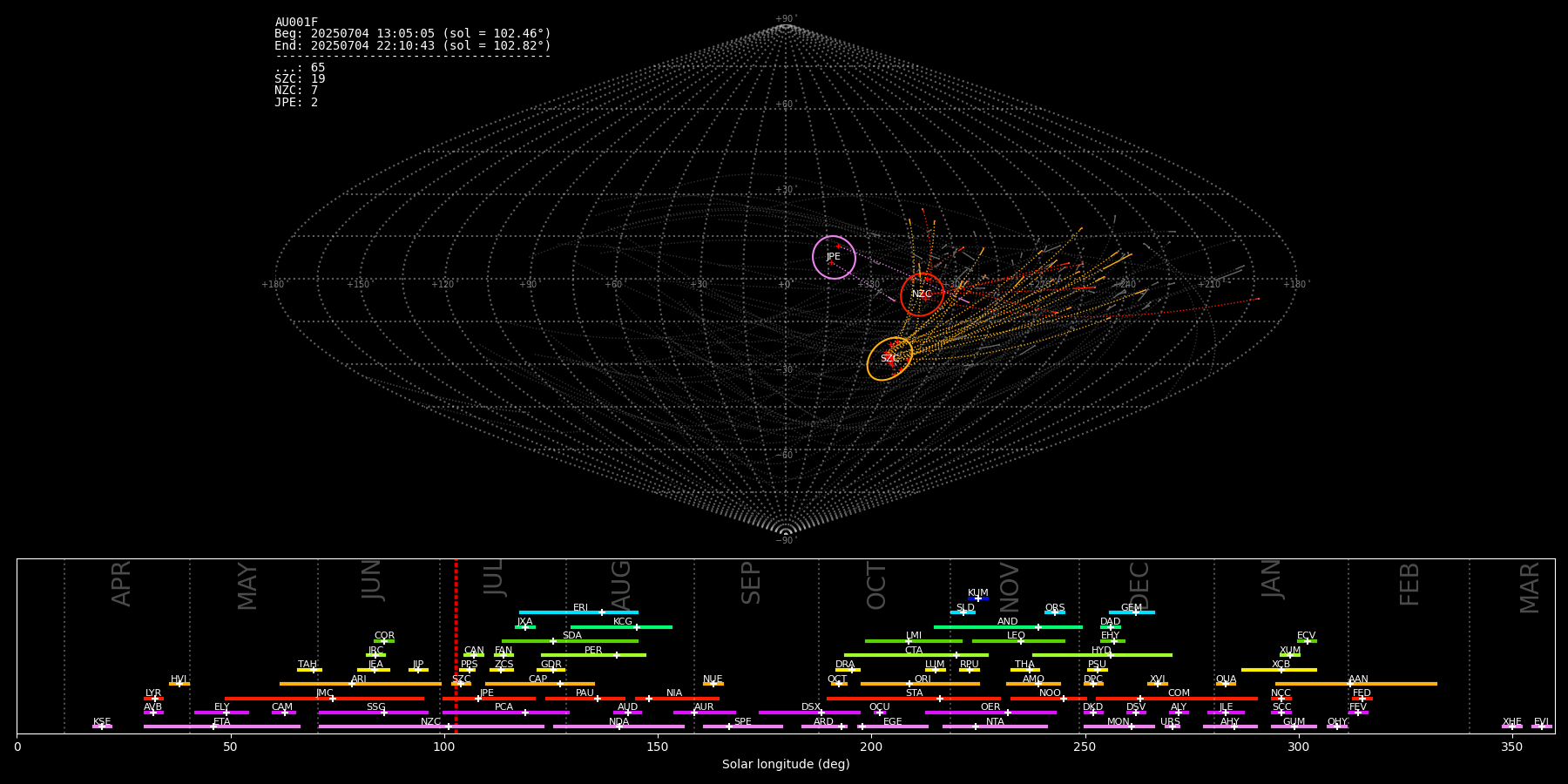
Task: Click the KUM shower marker in timeline
Action: (978, 598)
